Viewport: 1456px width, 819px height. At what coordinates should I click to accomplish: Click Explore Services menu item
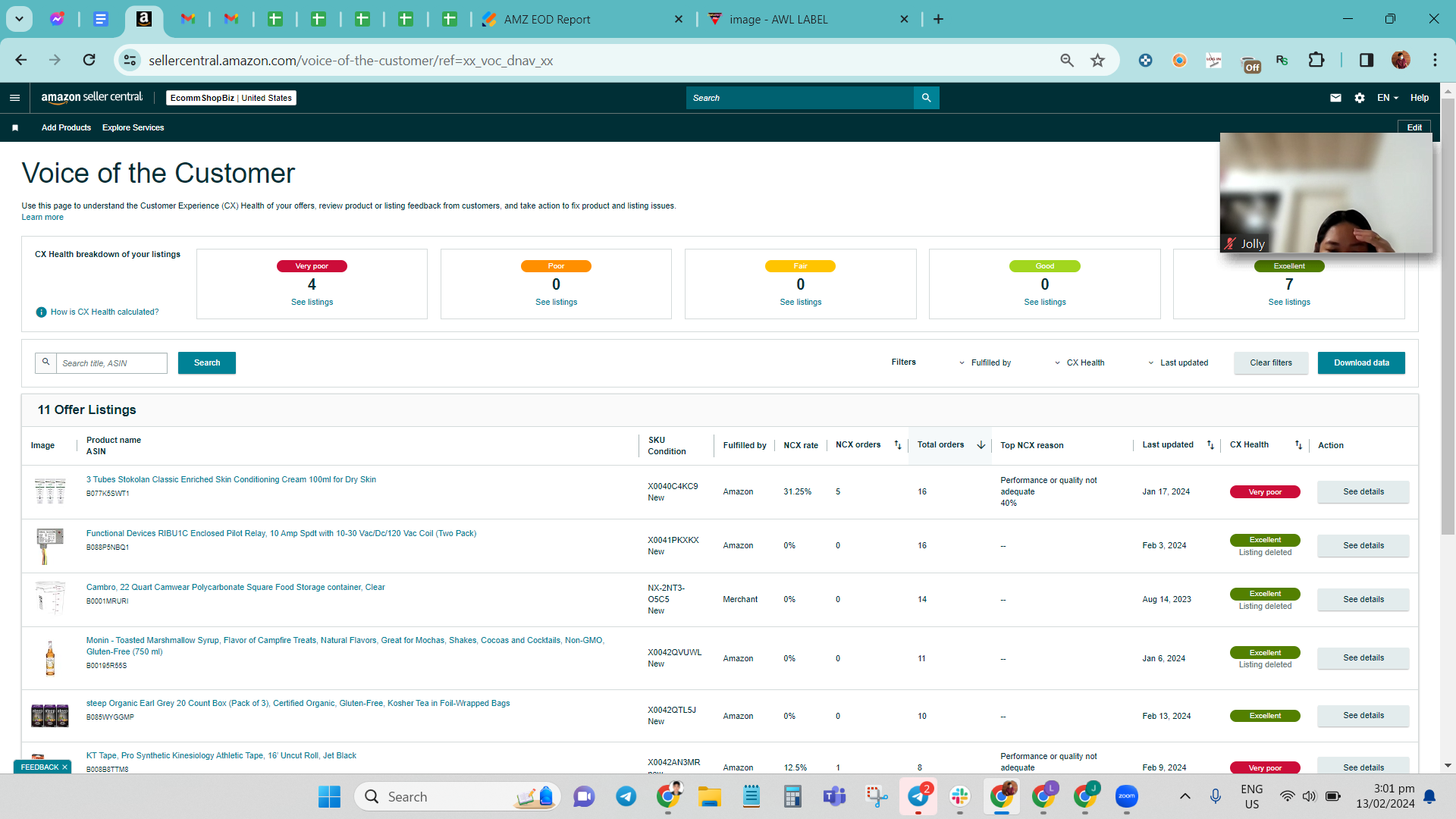[x=133, y=128]
